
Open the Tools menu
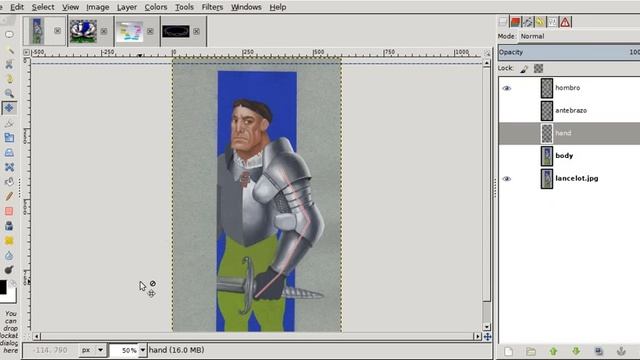pyautogui.click(x=184, y=7)
